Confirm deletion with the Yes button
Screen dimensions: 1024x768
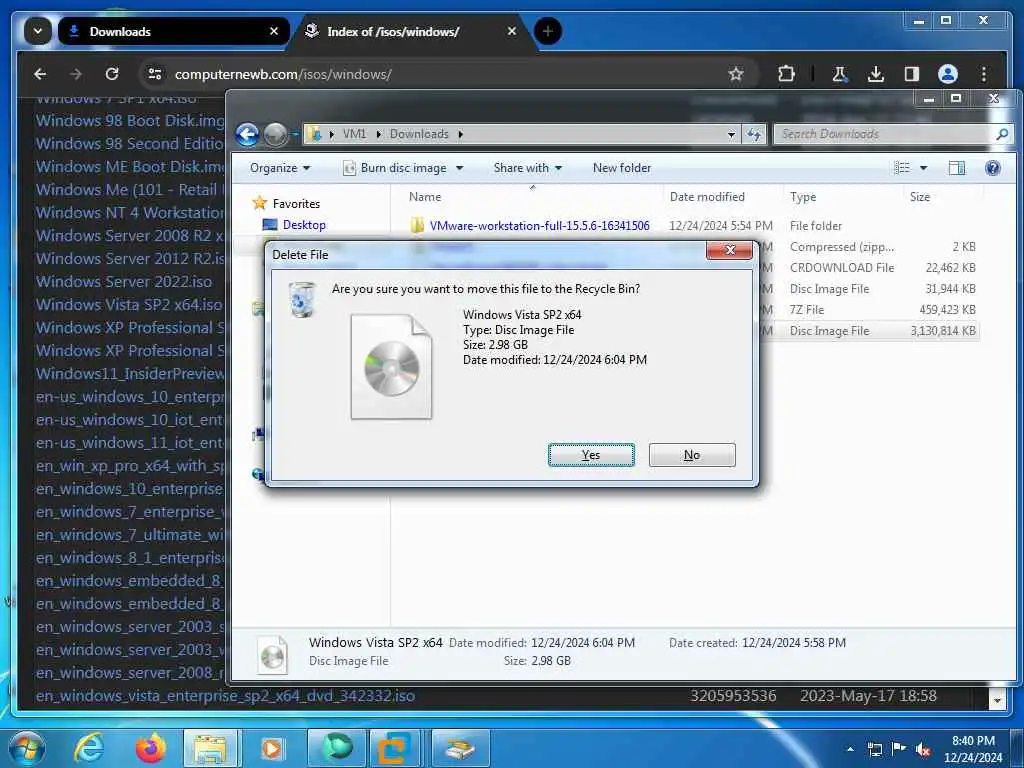point(591,455)
